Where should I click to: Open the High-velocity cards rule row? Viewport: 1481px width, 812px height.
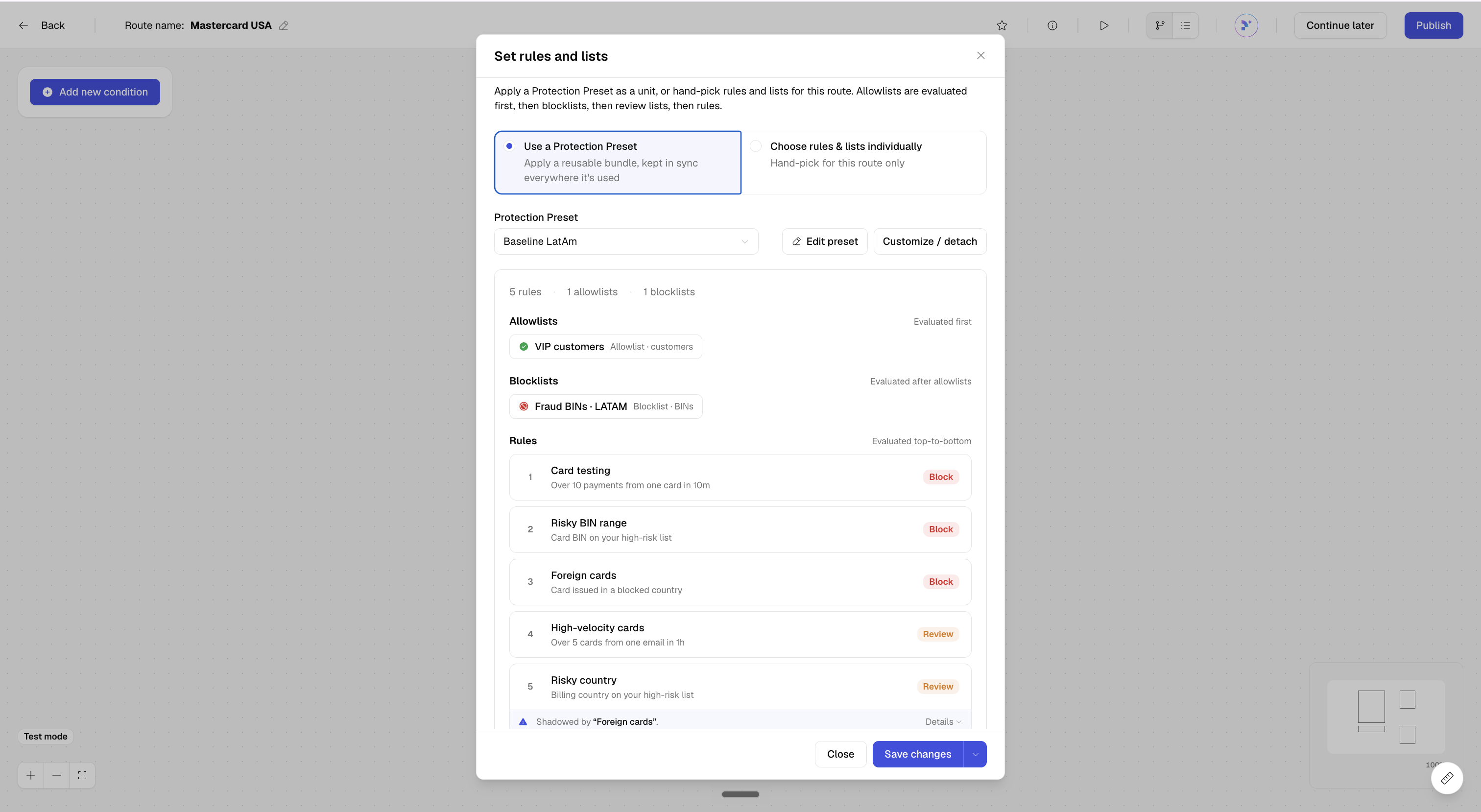[x=740, y=634]
